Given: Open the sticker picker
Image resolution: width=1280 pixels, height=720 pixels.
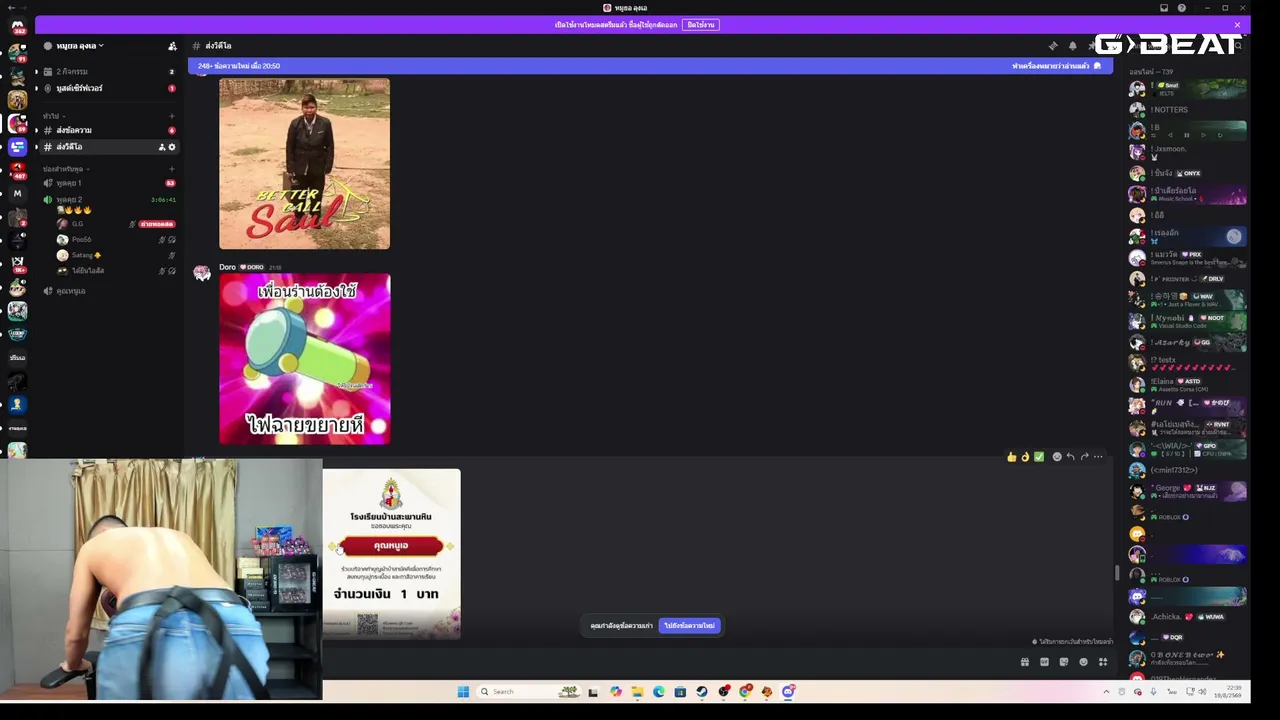Looking at the screenshot, I should (x=1064, y=662).
